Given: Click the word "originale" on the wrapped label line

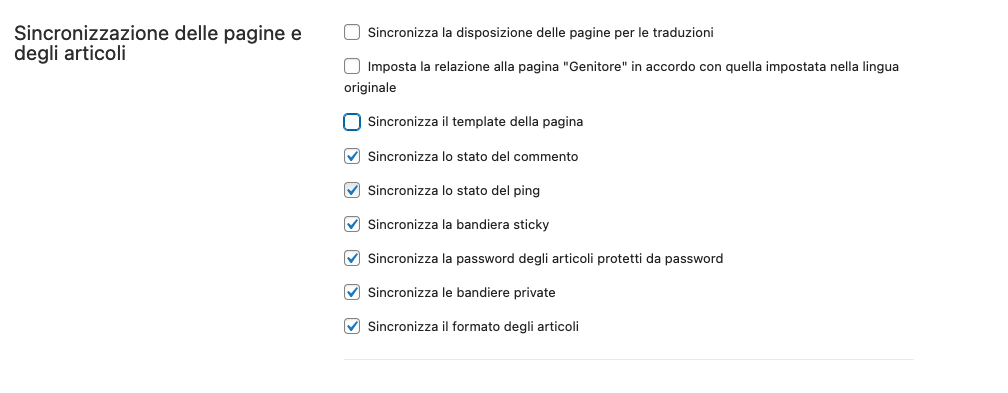Looking at the screenshot, I should (x=370, y=88).
